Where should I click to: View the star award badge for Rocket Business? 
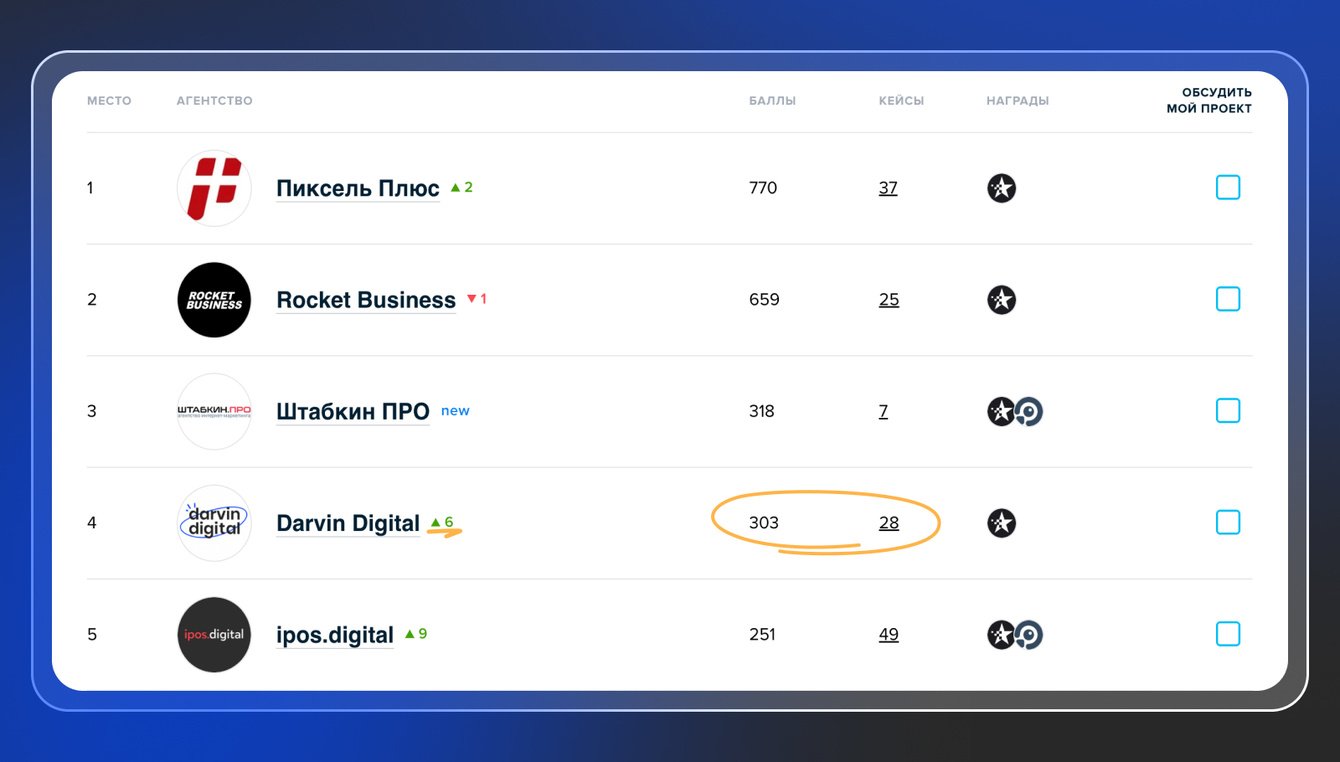1001,300
